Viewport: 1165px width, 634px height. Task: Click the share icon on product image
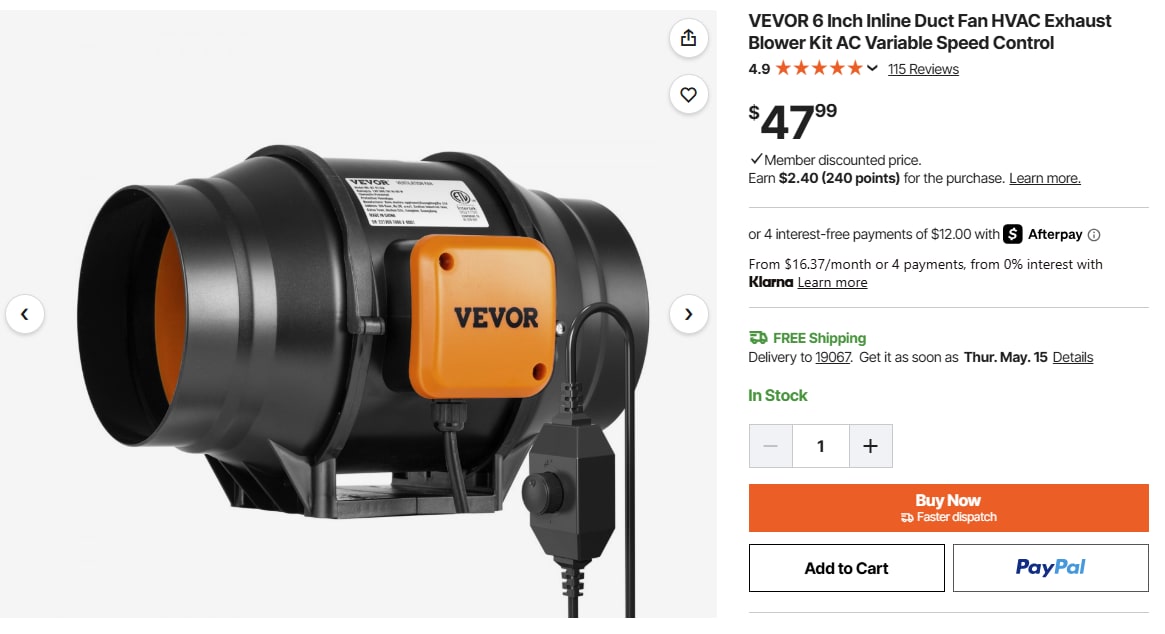click(689, 38)
